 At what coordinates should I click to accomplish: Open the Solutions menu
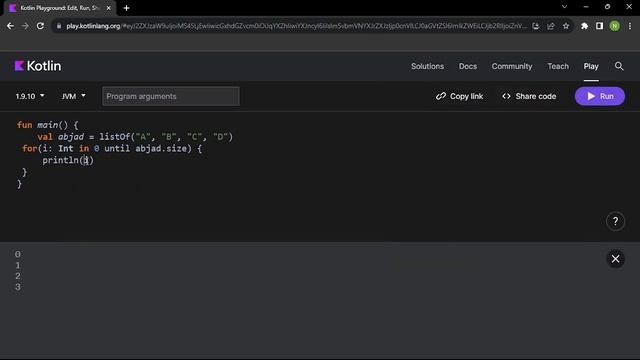(x=427, y=66)
